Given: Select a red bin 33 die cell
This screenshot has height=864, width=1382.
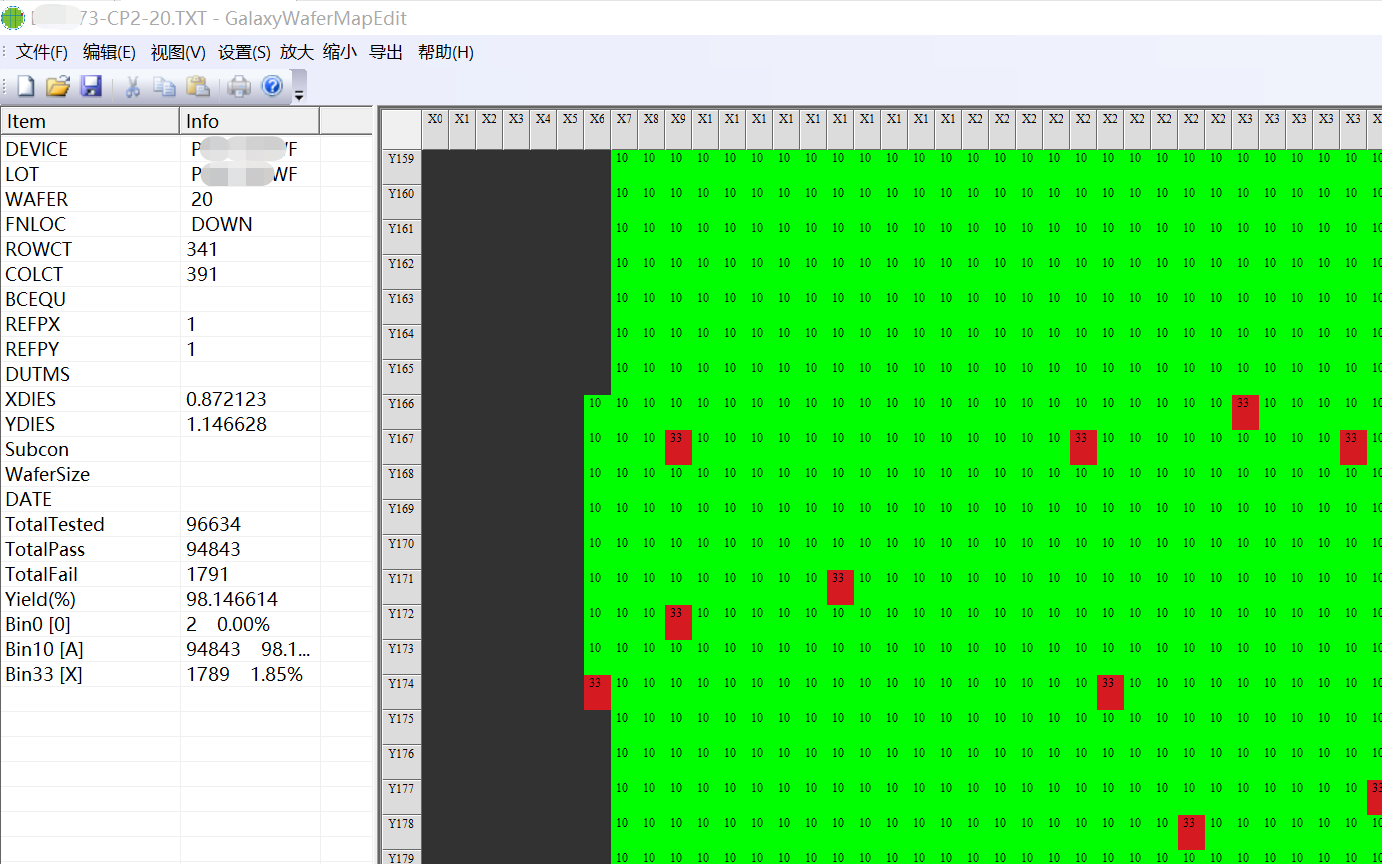Looking at the screenshot, I should 678,448.
